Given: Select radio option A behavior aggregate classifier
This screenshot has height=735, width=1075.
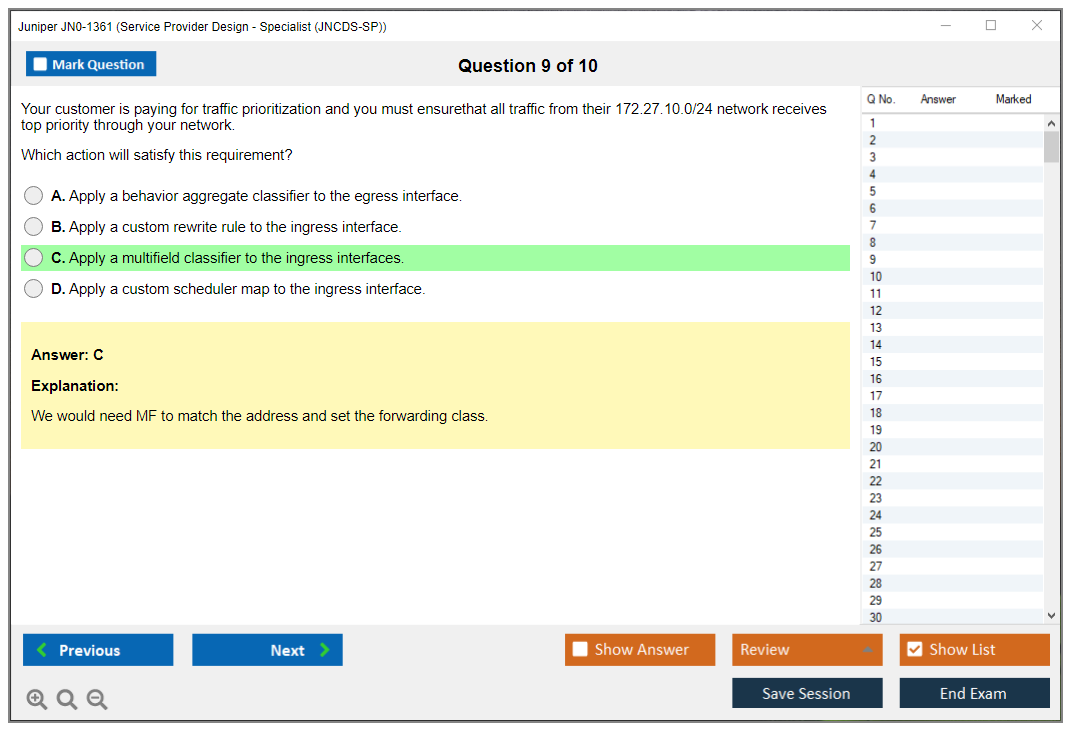Looking at the screenshot, I should pos(34,196).
